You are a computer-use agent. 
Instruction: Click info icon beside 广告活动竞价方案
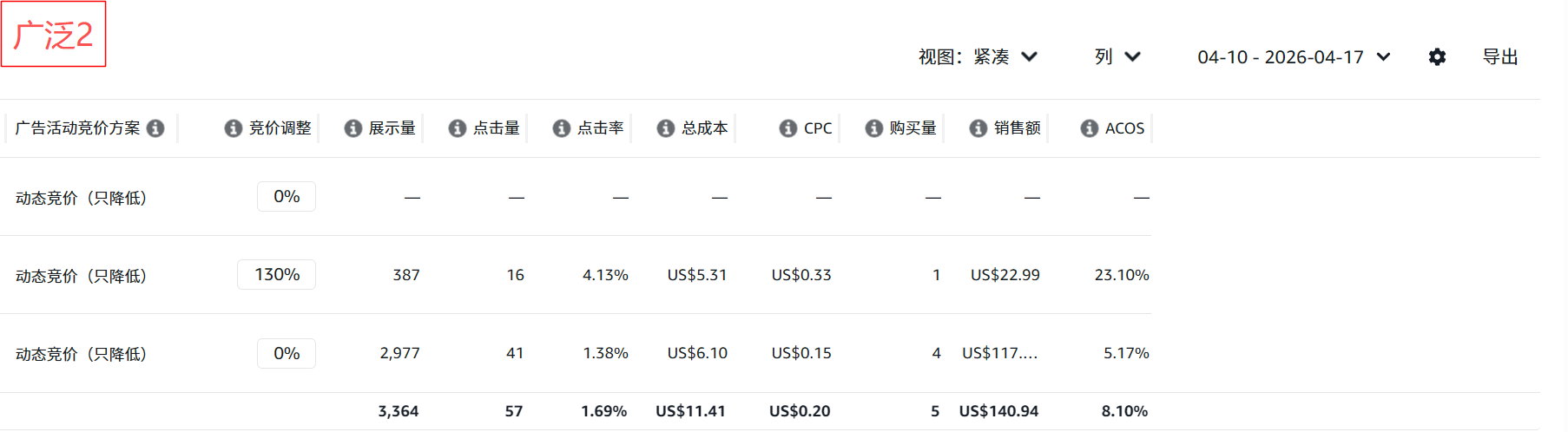(x=155, y=128)
